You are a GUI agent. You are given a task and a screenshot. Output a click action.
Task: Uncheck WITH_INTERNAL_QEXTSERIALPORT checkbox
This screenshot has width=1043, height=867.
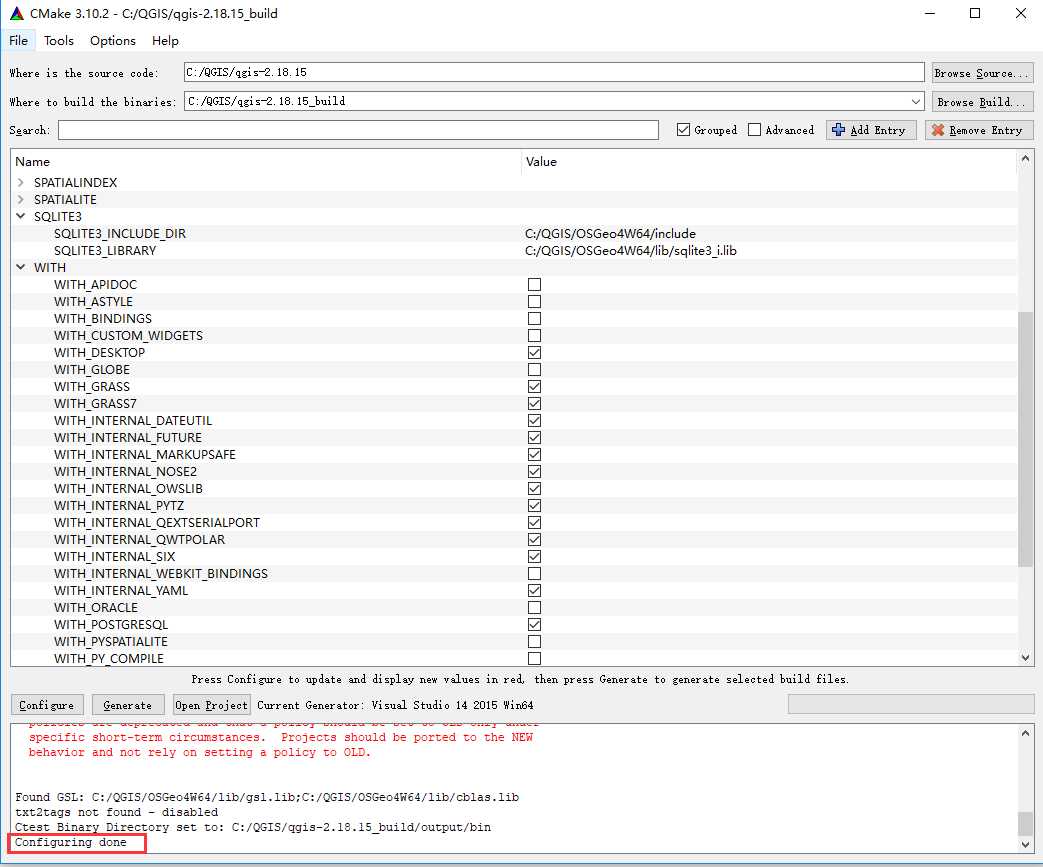(534, 522)
